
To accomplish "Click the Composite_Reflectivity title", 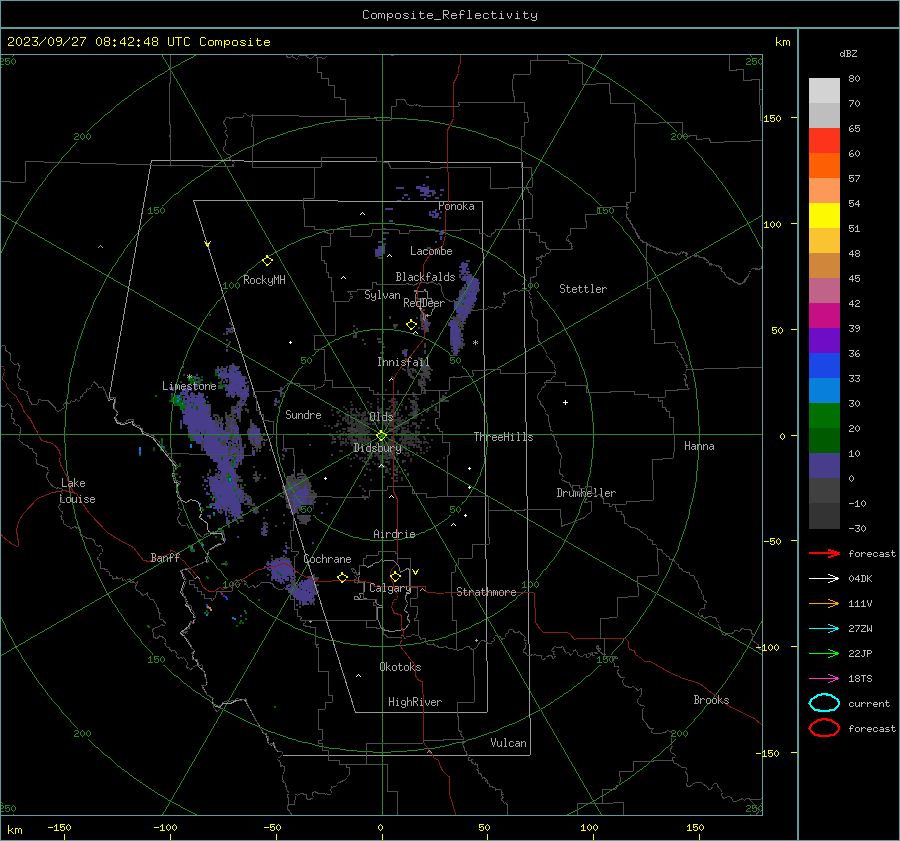I will [x=450, y=15].
